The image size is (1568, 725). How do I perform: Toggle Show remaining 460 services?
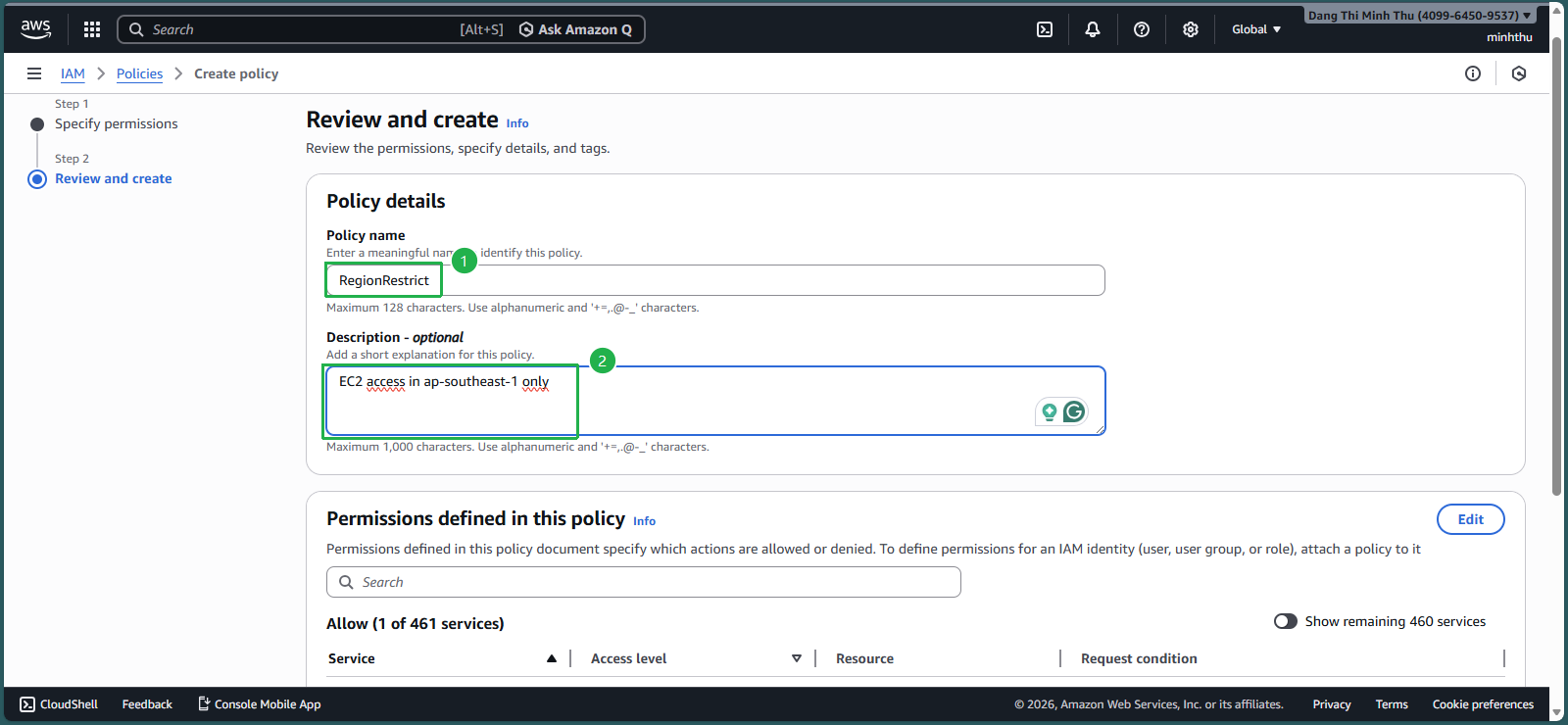[1286, 621]
